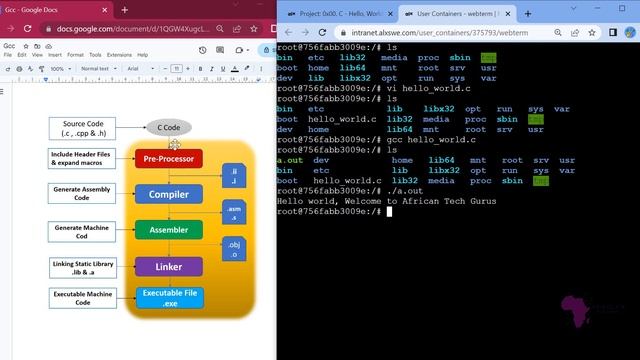The image size is (640, 360).
Task: Select the Pre-Processor box in diagram
Action: (169, 159)
